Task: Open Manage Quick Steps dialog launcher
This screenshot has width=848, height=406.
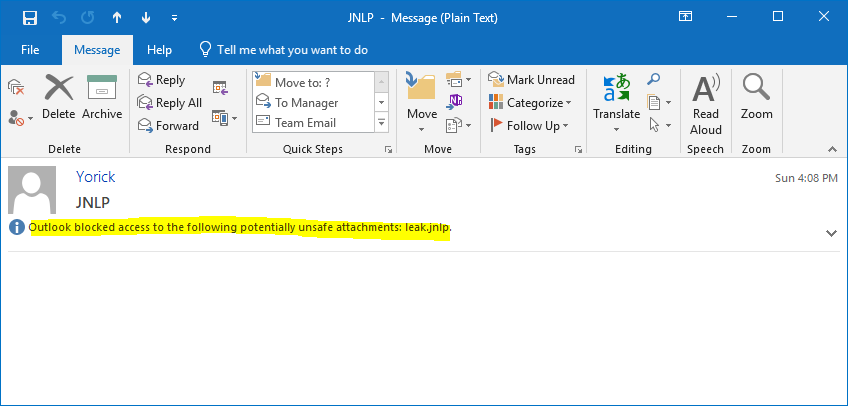Action: coord(388,150)
